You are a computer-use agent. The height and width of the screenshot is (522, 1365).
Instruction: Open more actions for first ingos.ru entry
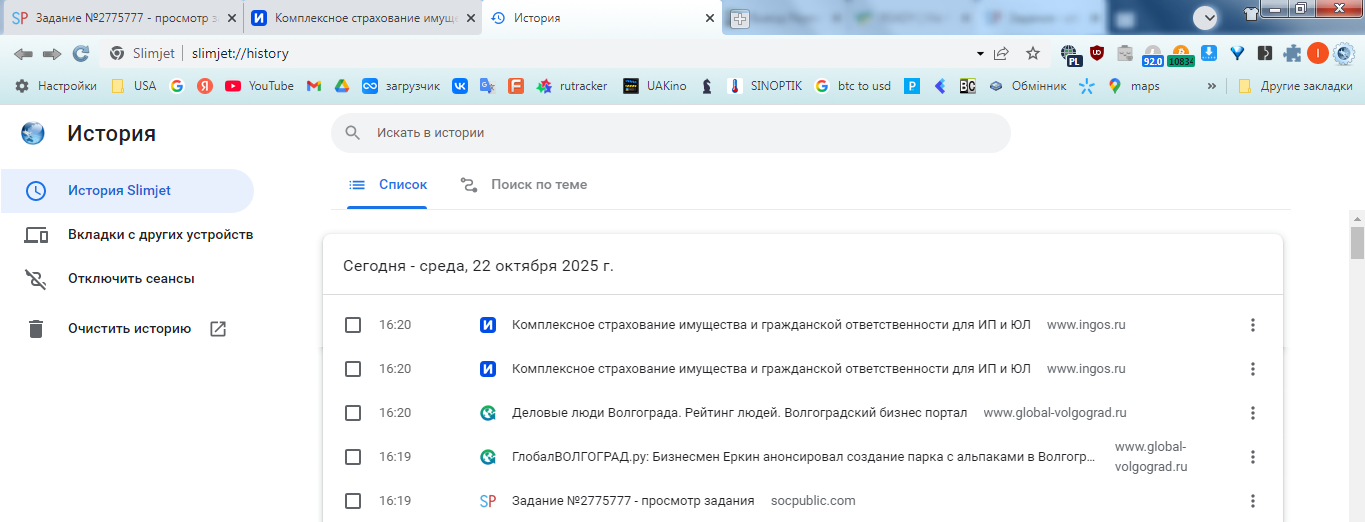click(x=1253, y=325)
